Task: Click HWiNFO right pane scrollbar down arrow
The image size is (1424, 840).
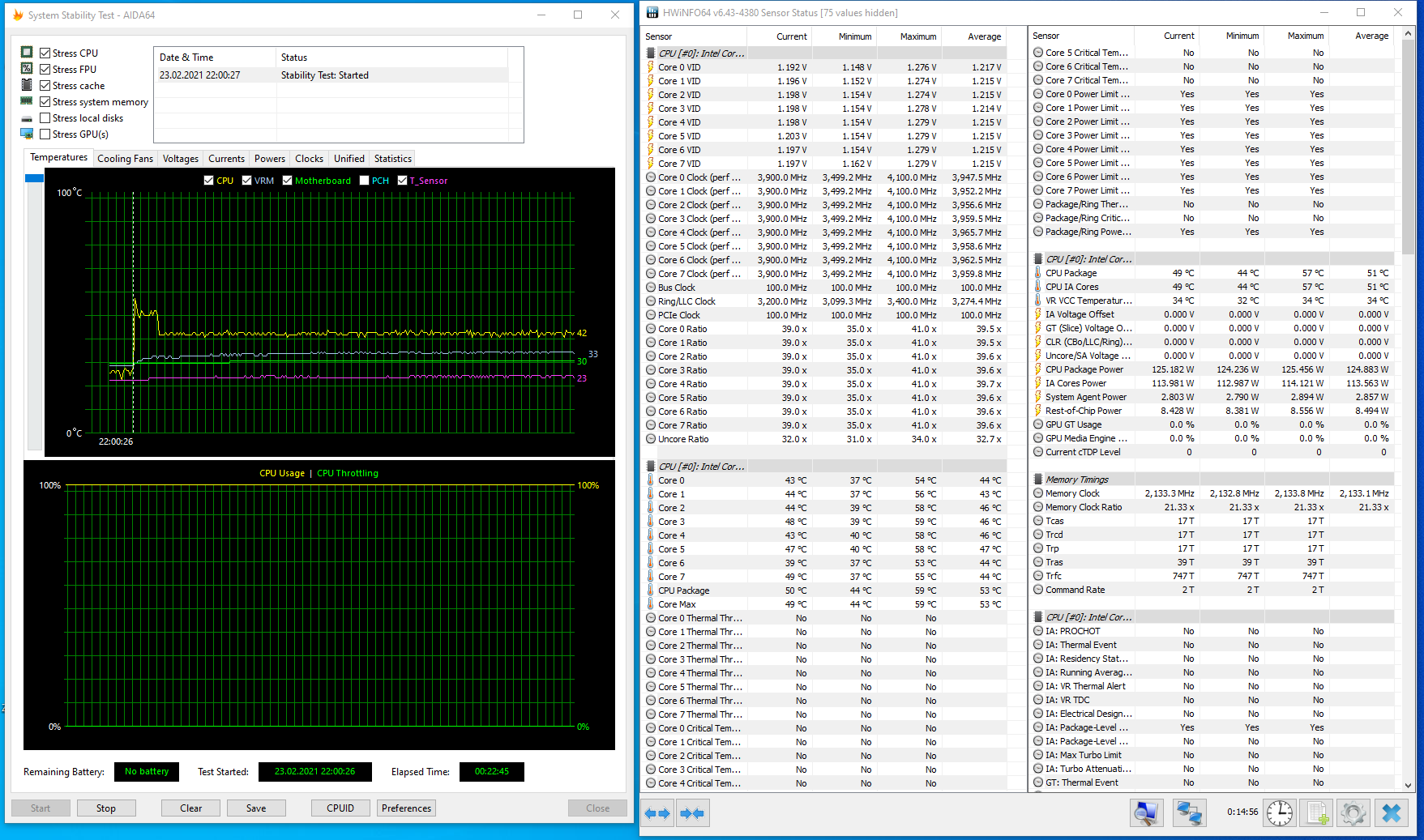Action: click(1408, 785)
